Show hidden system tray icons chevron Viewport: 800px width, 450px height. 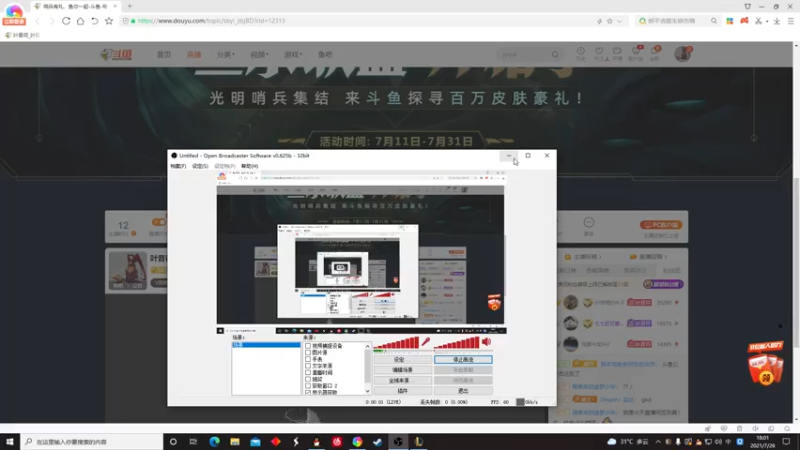pyautogui.click(x=658, y=441)
